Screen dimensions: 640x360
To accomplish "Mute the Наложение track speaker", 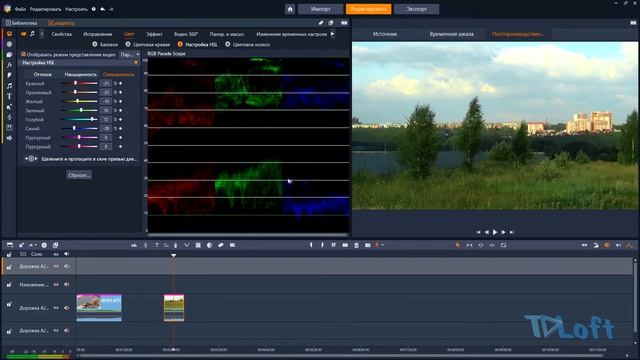I will 67,284.
